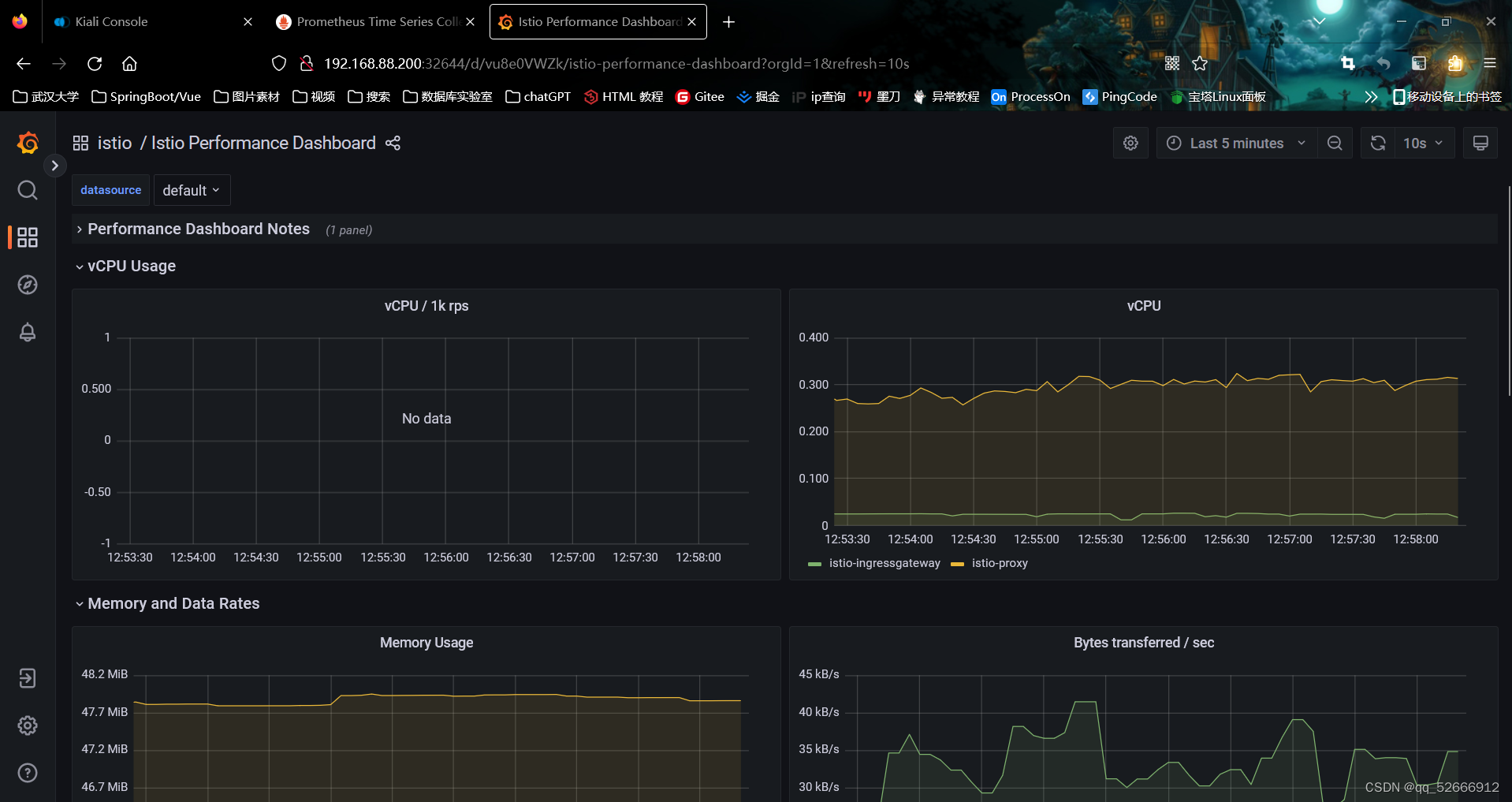This screenshot has width=1512, height=802.
Task: Click the address bar URL
Action: (616, 63)
